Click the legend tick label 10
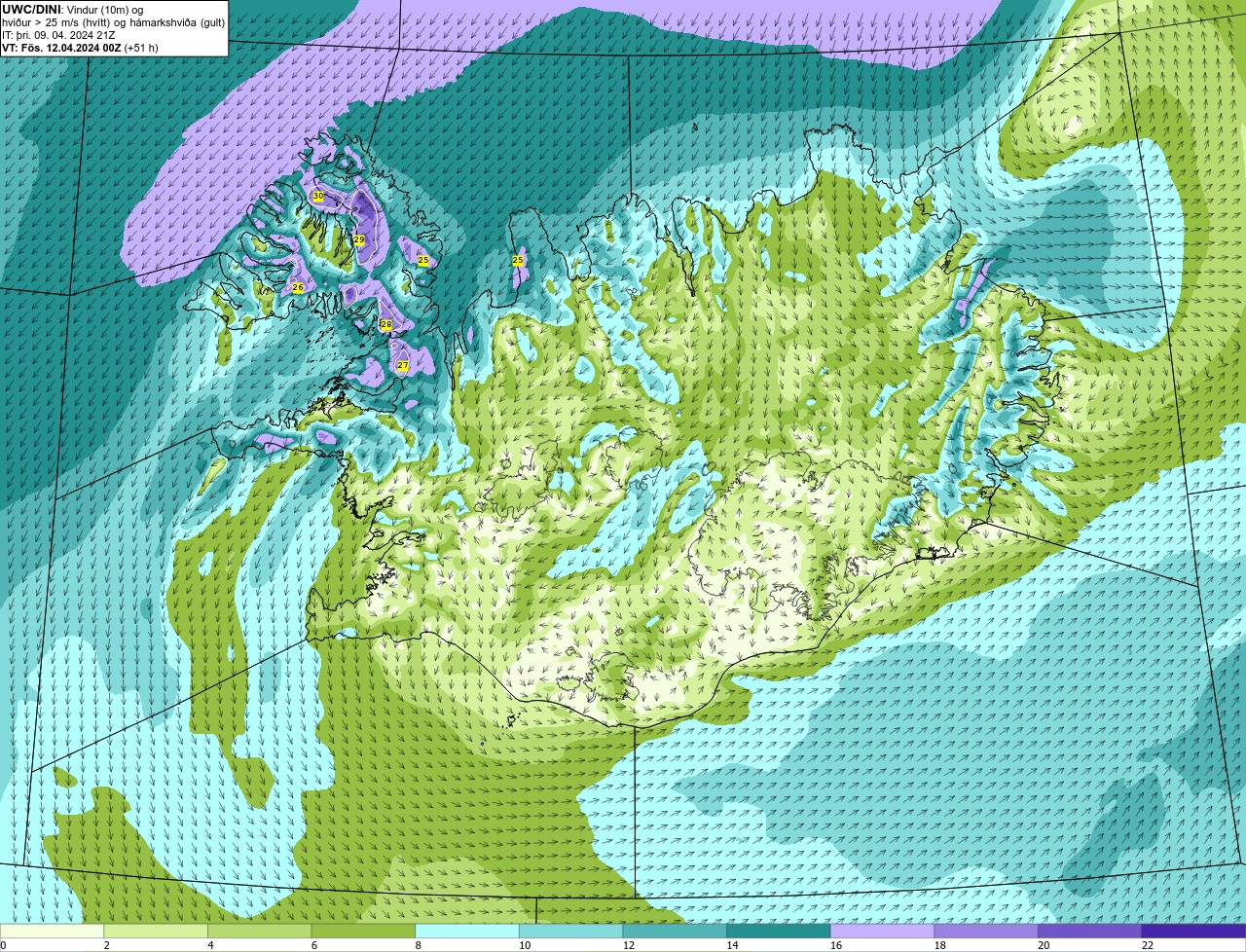This screenshot has height=952, width=1246. pyautogui.click(x=525, y=945)
